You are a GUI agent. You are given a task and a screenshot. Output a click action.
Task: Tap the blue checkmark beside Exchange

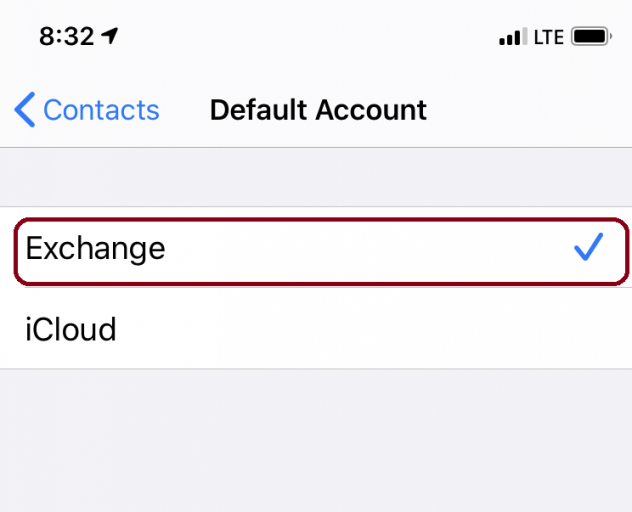(x=588, y=247)
